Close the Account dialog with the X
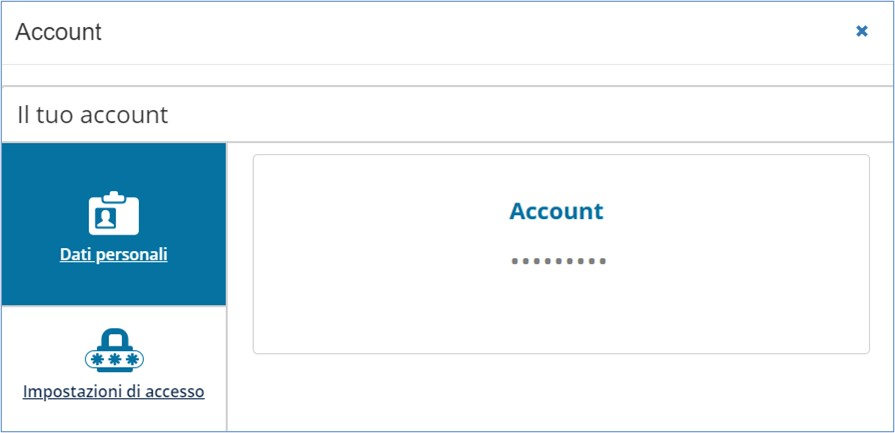The width and height of the screenshot is (895, 433). click(x=861, y=31)
